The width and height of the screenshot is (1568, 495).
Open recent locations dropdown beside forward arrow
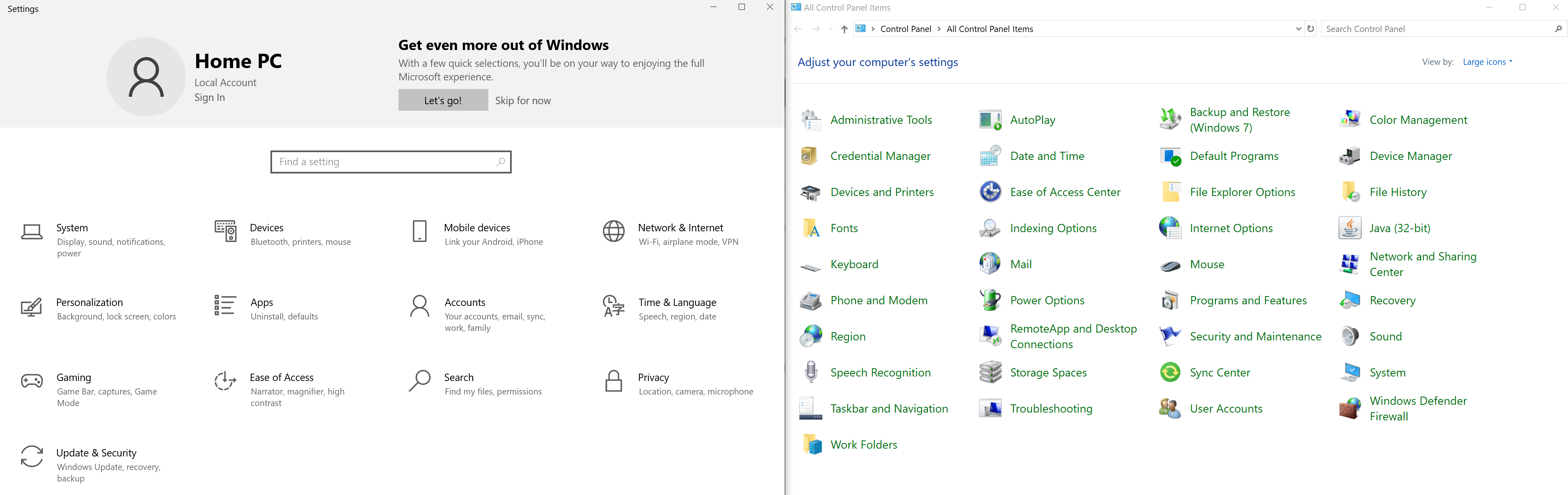coord(831,29)
